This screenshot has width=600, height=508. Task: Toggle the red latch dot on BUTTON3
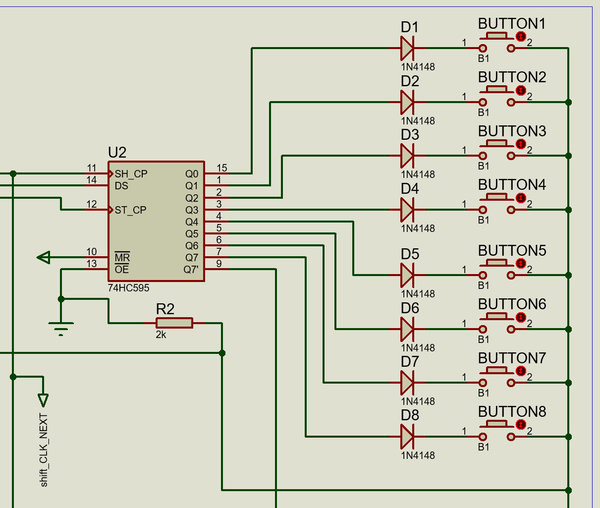(521, 144)
